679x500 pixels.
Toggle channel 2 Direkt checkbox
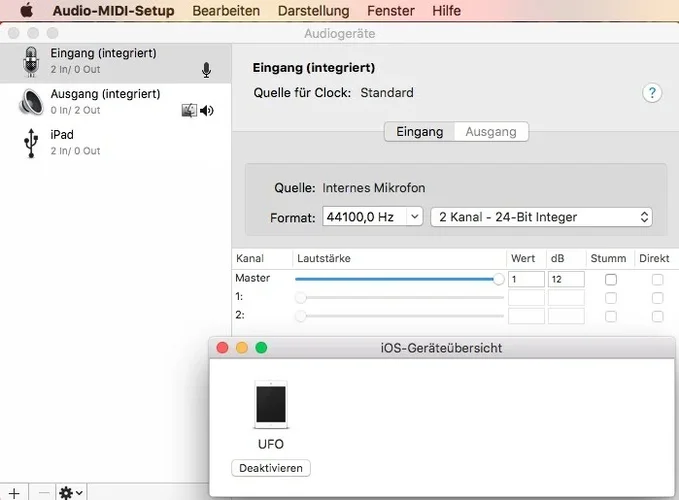click(x=657, y=316)
